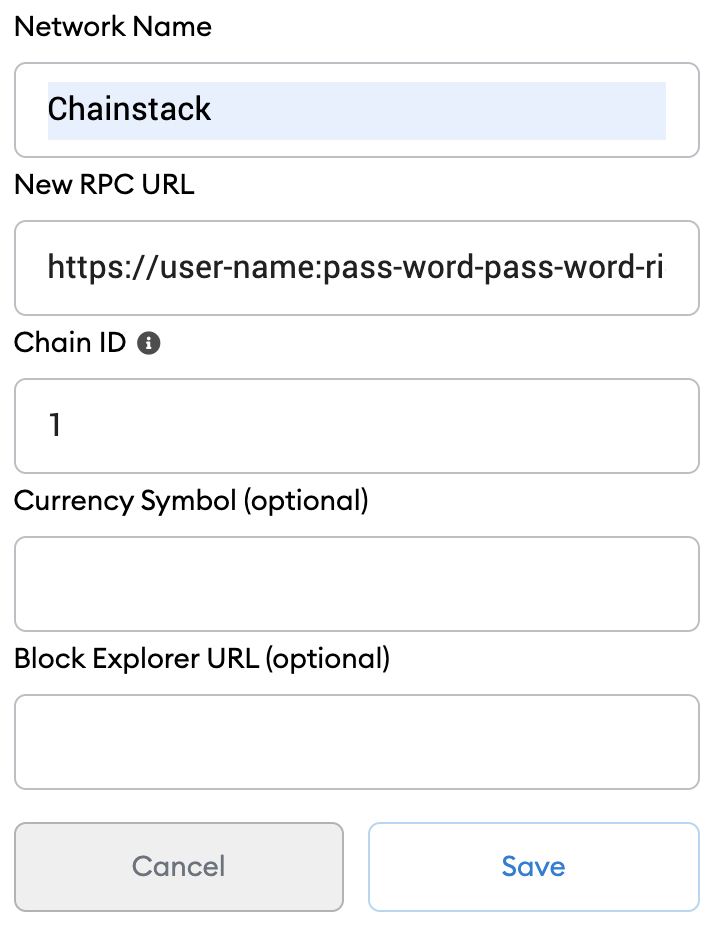Click the value 1 in Chain ID
714x930 pixels.
[55, 425]
